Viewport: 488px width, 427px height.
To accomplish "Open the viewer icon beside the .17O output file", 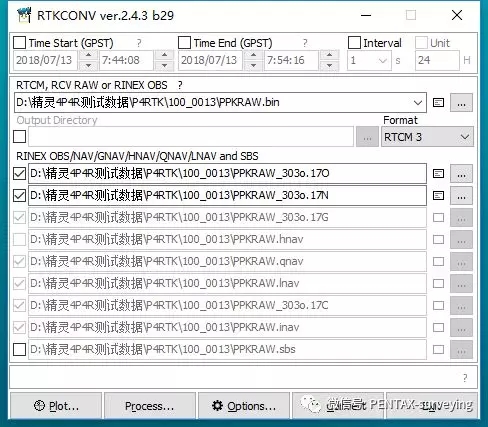I will pos(438,174).
